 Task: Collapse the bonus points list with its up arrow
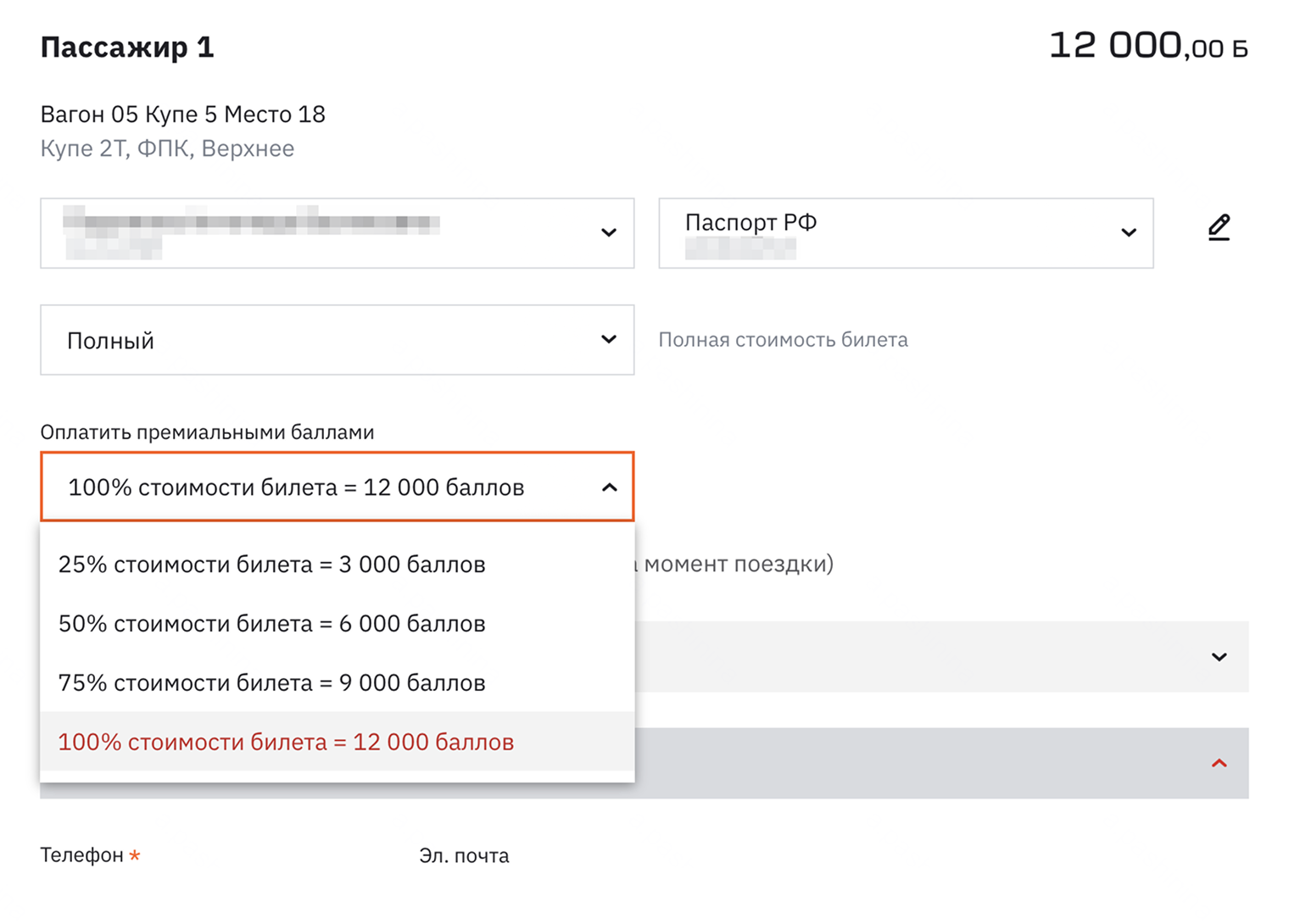click(x=609, y=487)
